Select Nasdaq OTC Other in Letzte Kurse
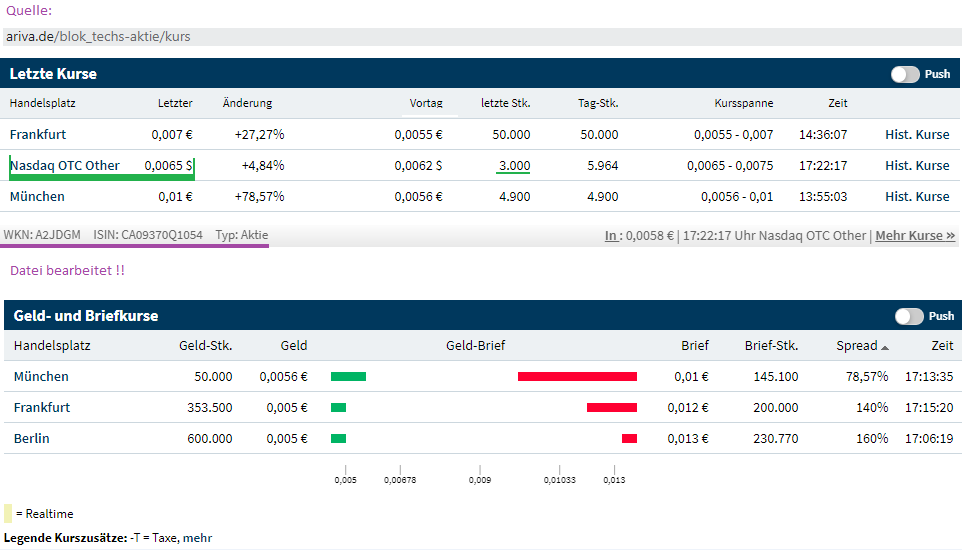This screenshot has height=550, width=962. click(65, 166)
